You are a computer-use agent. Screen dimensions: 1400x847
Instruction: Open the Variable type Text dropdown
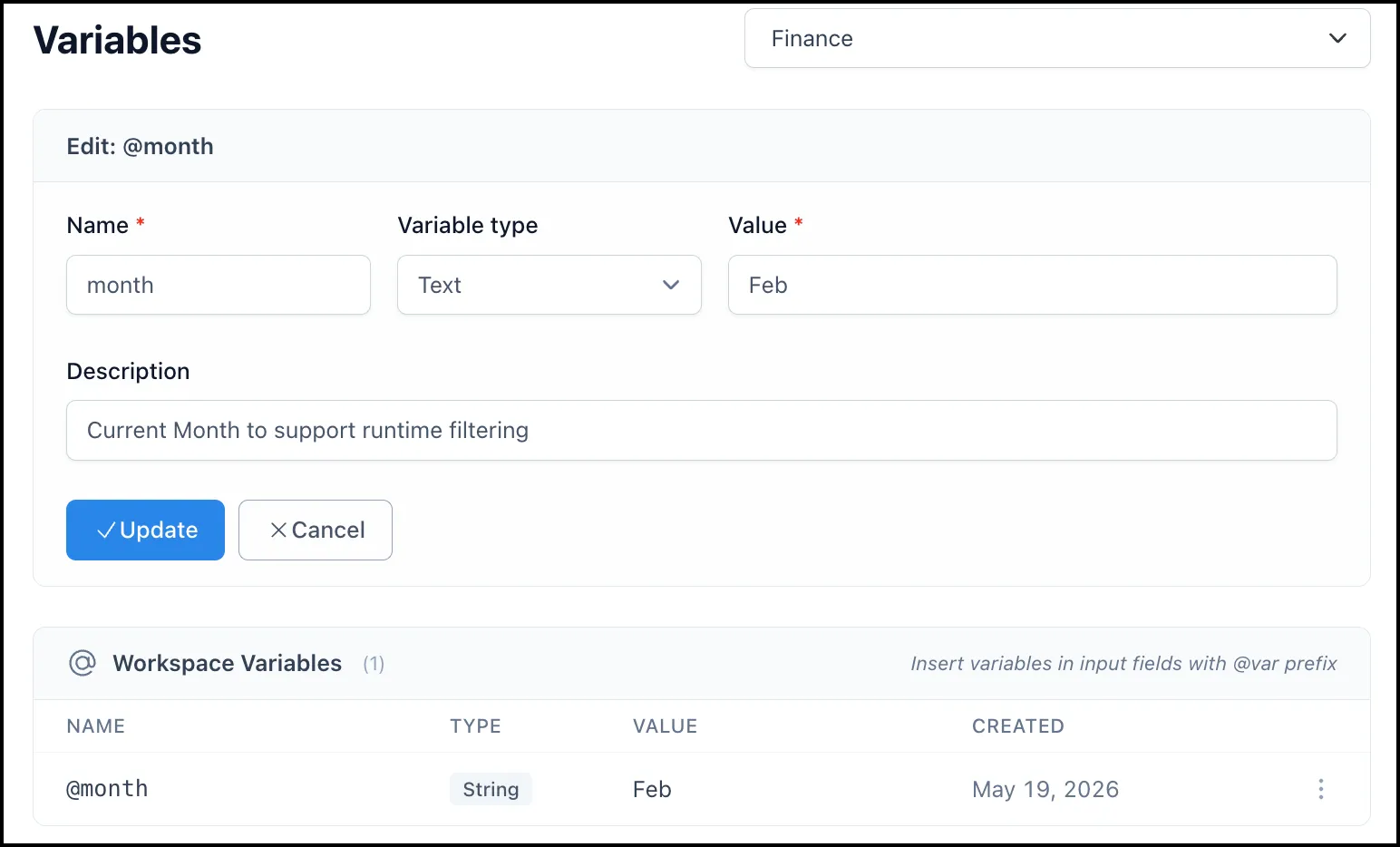[x=549, y=285]
